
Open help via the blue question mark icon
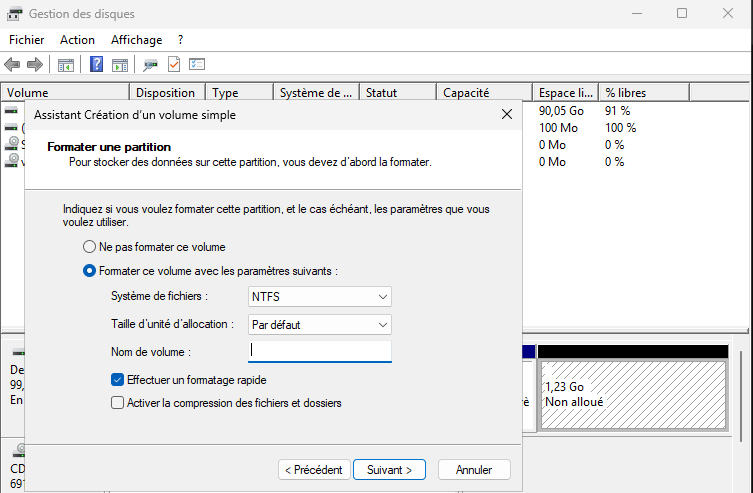97,65
